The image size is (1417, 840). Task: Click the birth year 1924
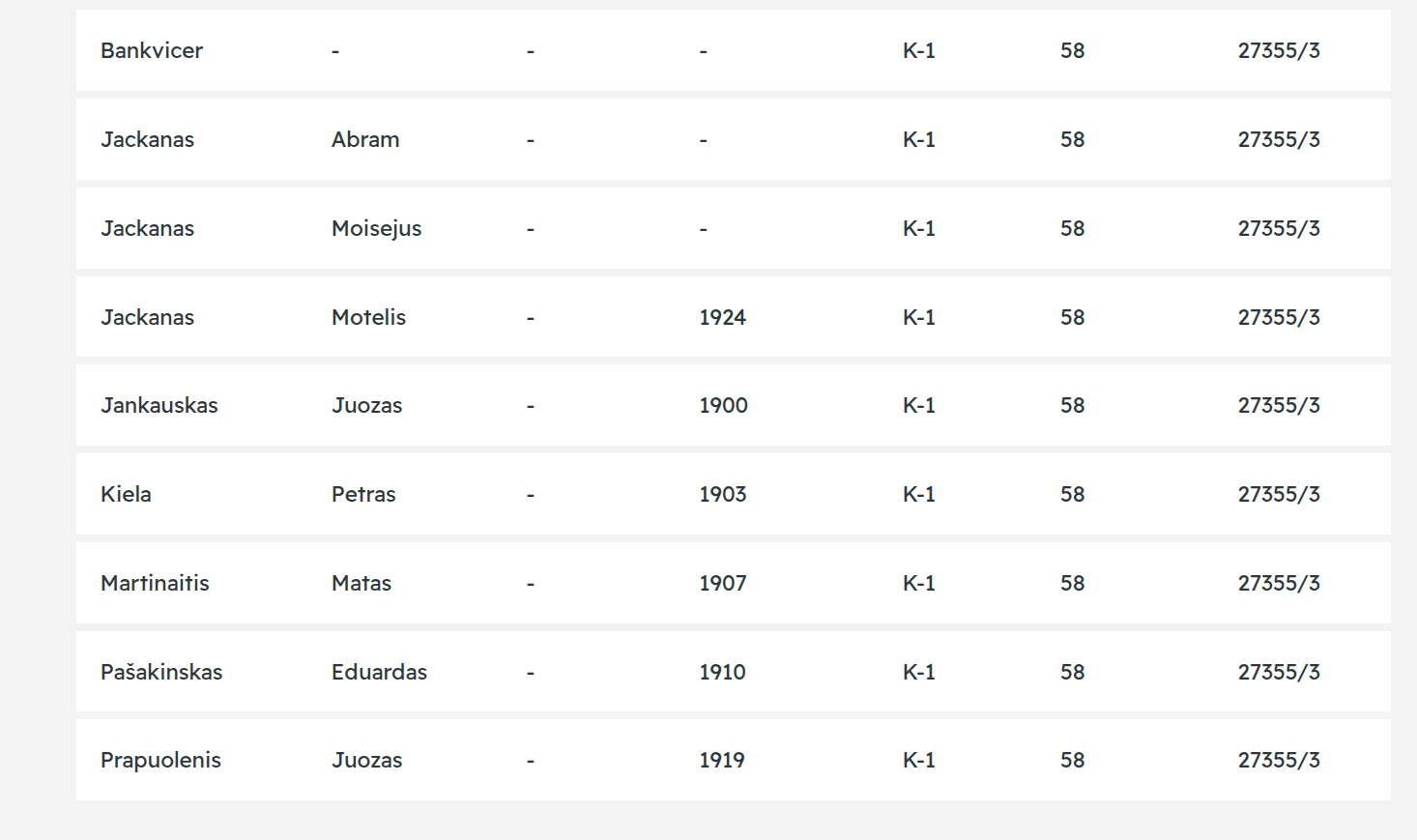tap(722, 318)
